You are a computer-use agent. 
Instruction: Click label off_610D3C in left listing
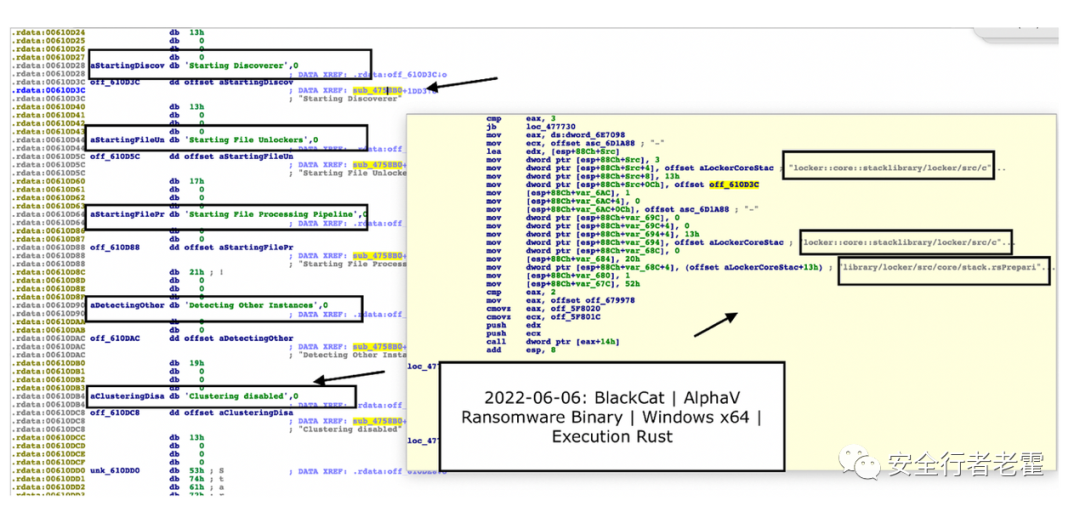117,82
